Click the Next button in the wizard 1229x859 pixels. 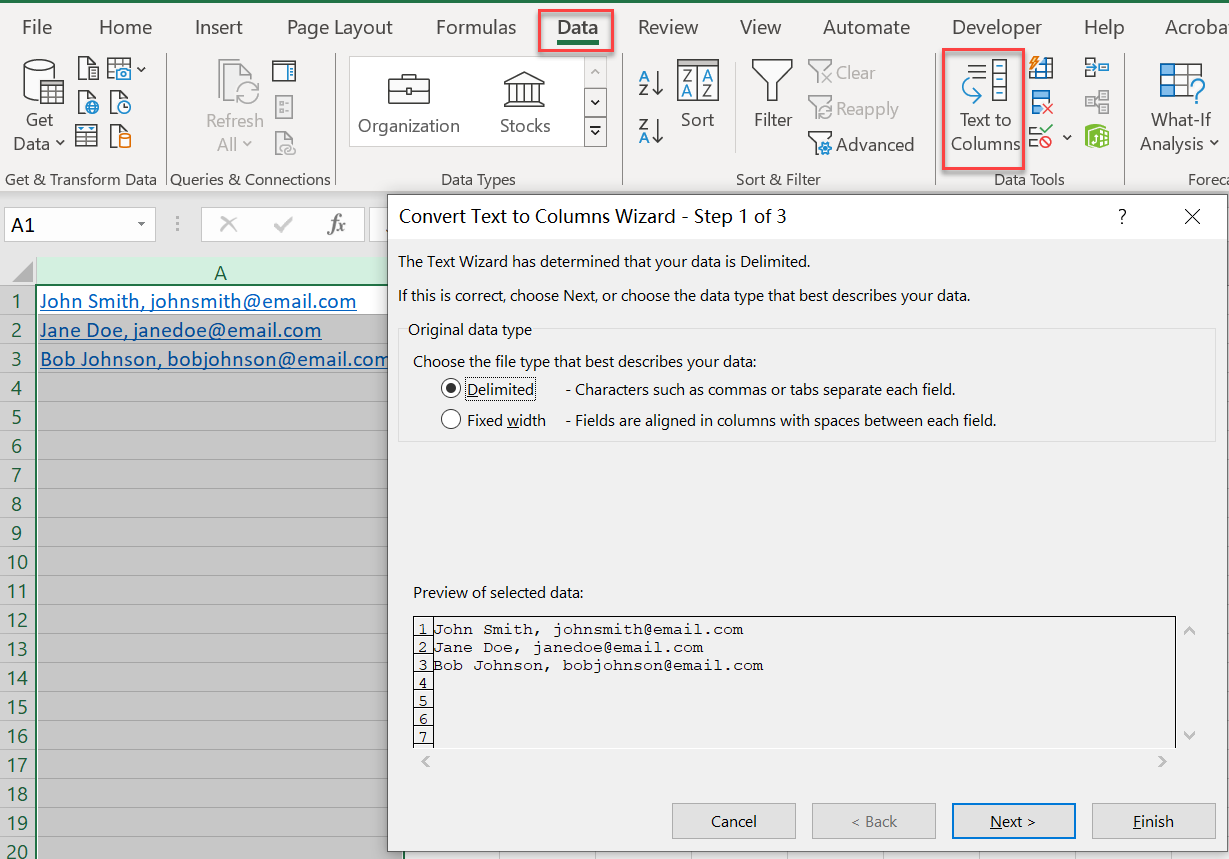tap(1013, 821)
